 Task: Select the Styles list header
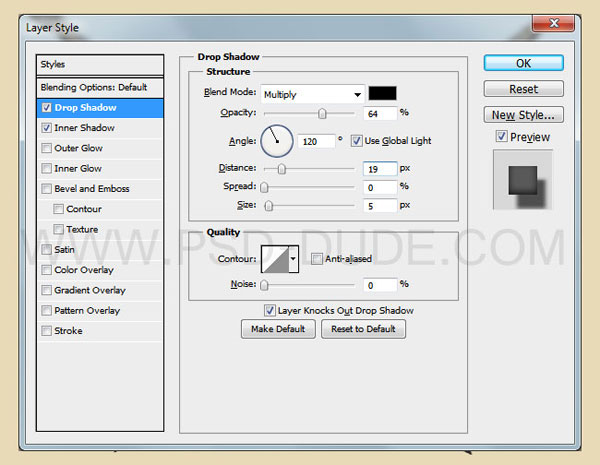pyautogui.click(x=100, y=65)
